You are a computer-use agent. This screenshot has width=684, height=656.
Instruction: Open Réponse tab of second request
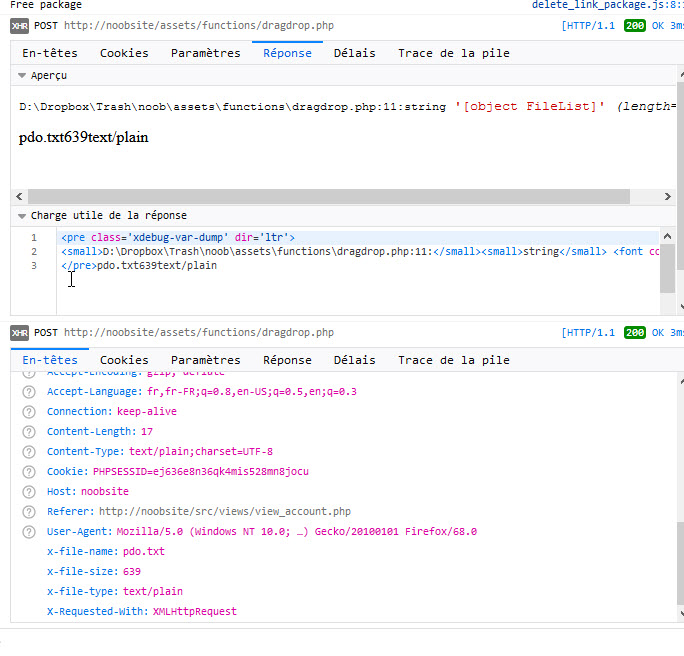[287, 360]
